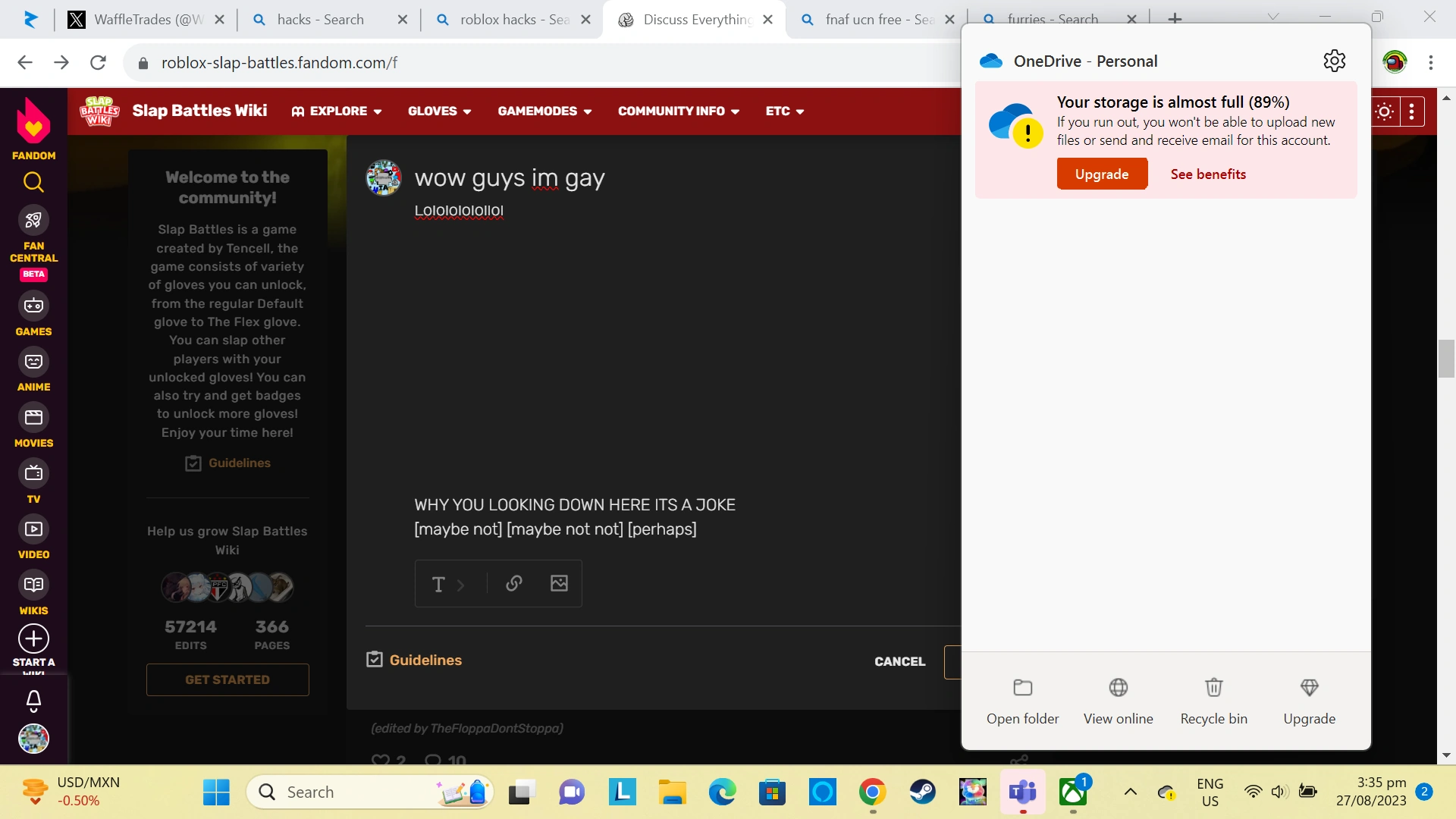Open OneDrive settings gear
Image resolution: width=1456 pixels, height=819 pixels.
1334,61
